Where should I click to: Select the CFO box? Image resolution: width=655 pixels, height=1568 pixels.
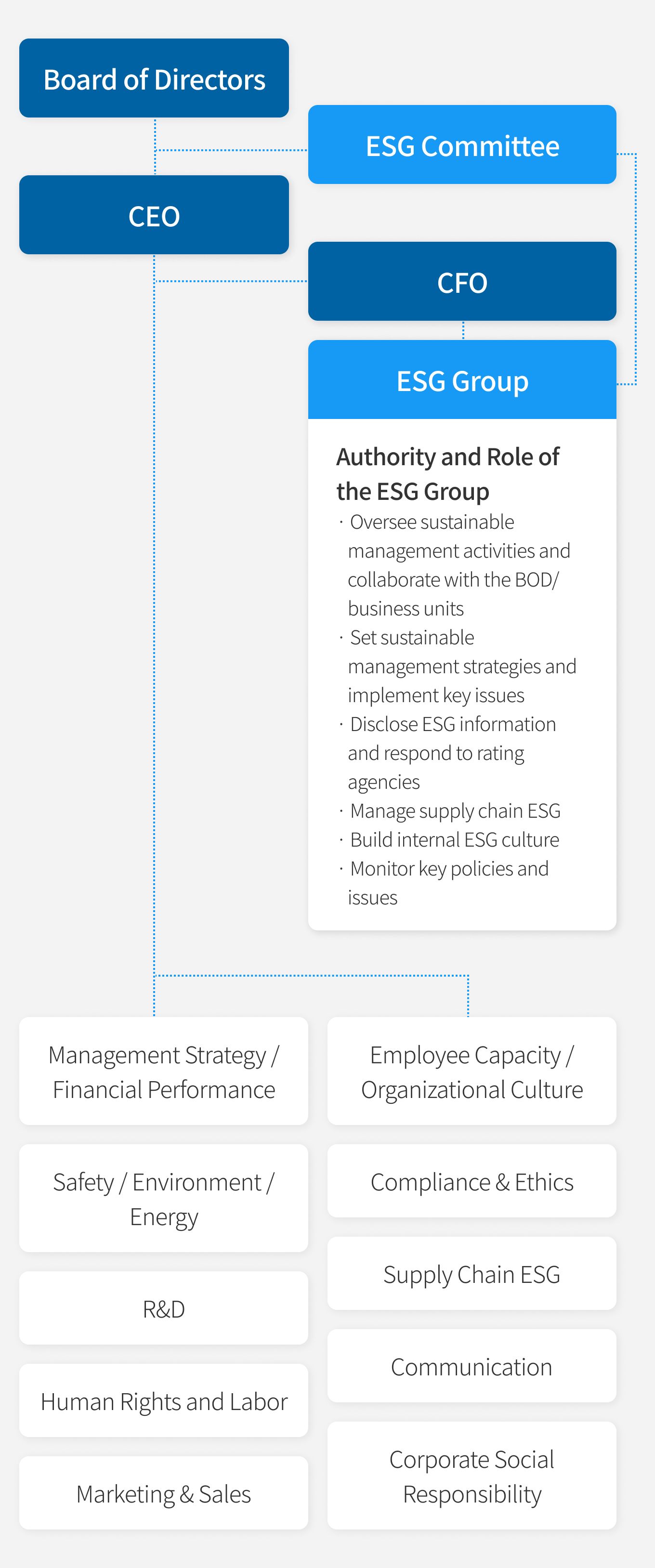click(x=462, y=281)
